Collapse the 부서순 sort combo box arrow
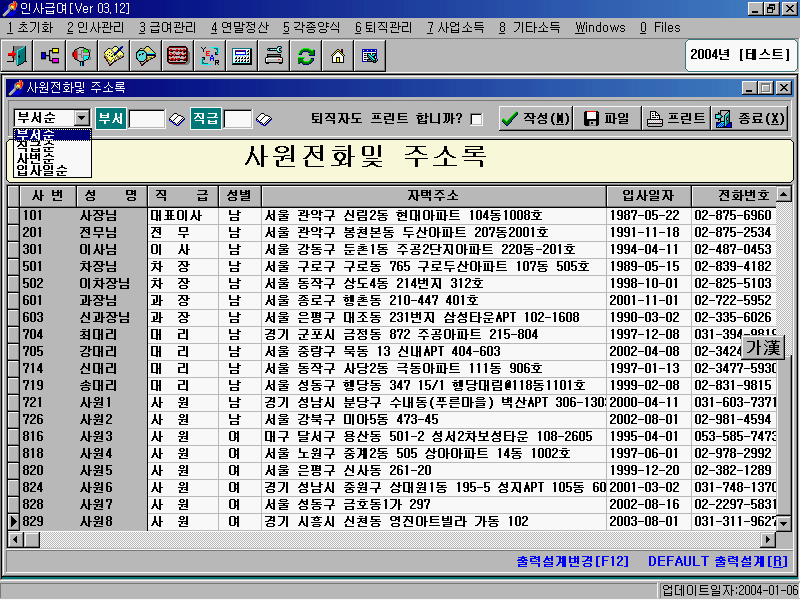 (x=82, y=118)
